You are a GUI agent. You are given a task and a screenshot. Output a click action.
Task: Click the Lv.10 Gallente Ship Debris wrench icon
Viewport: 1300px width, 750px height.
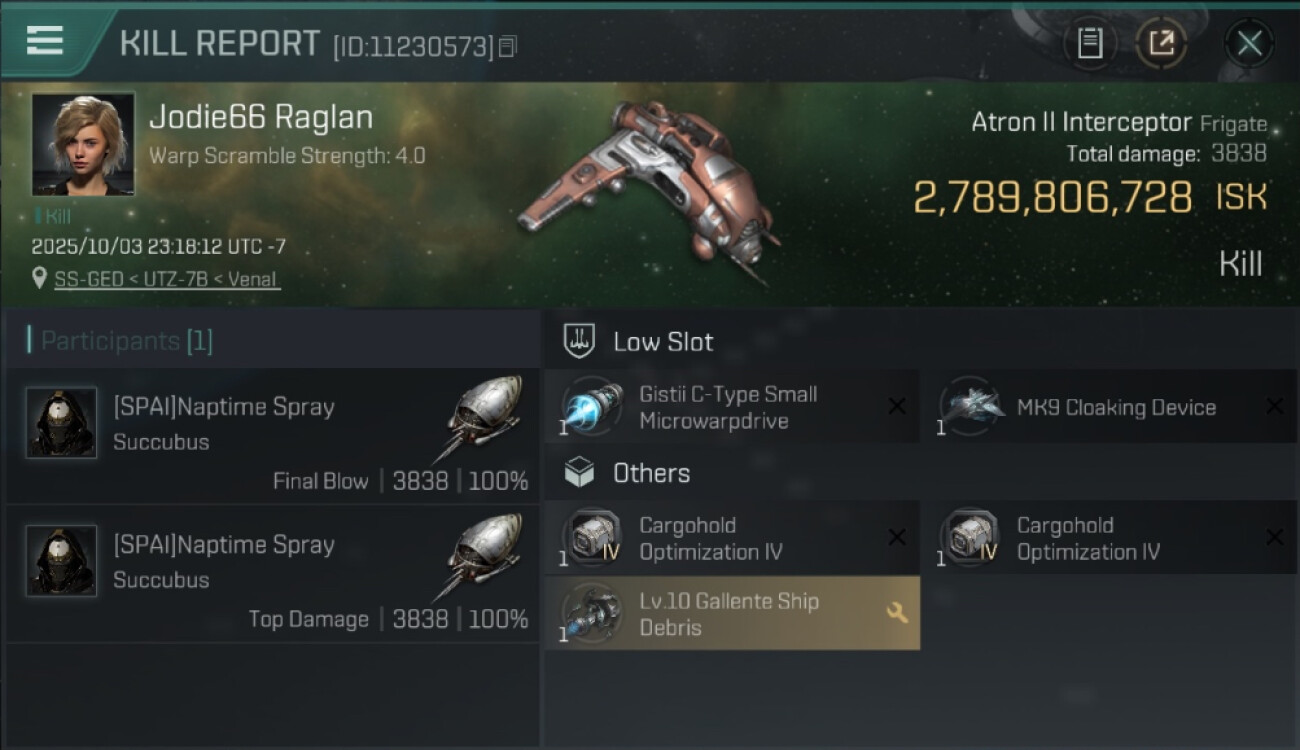(897, 613)
